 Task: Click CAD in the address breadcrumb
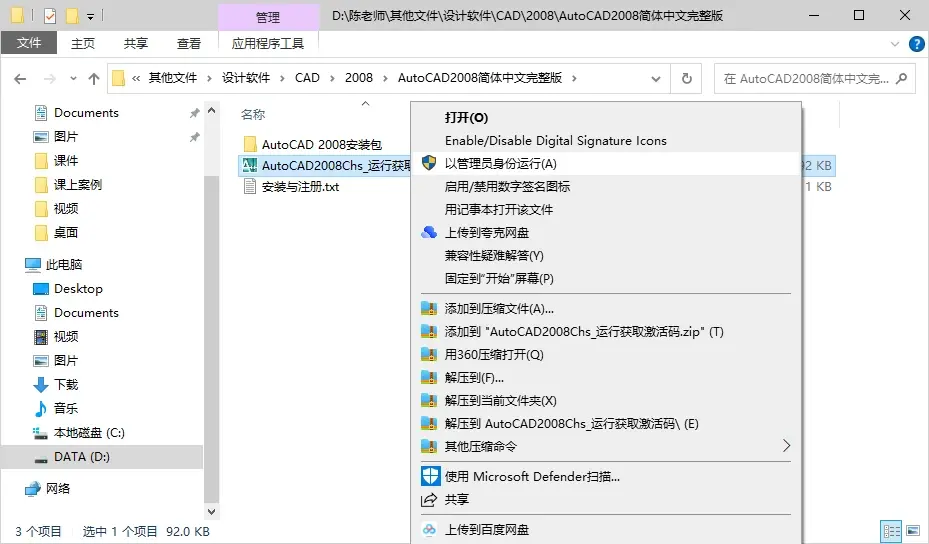coord(307,78)
